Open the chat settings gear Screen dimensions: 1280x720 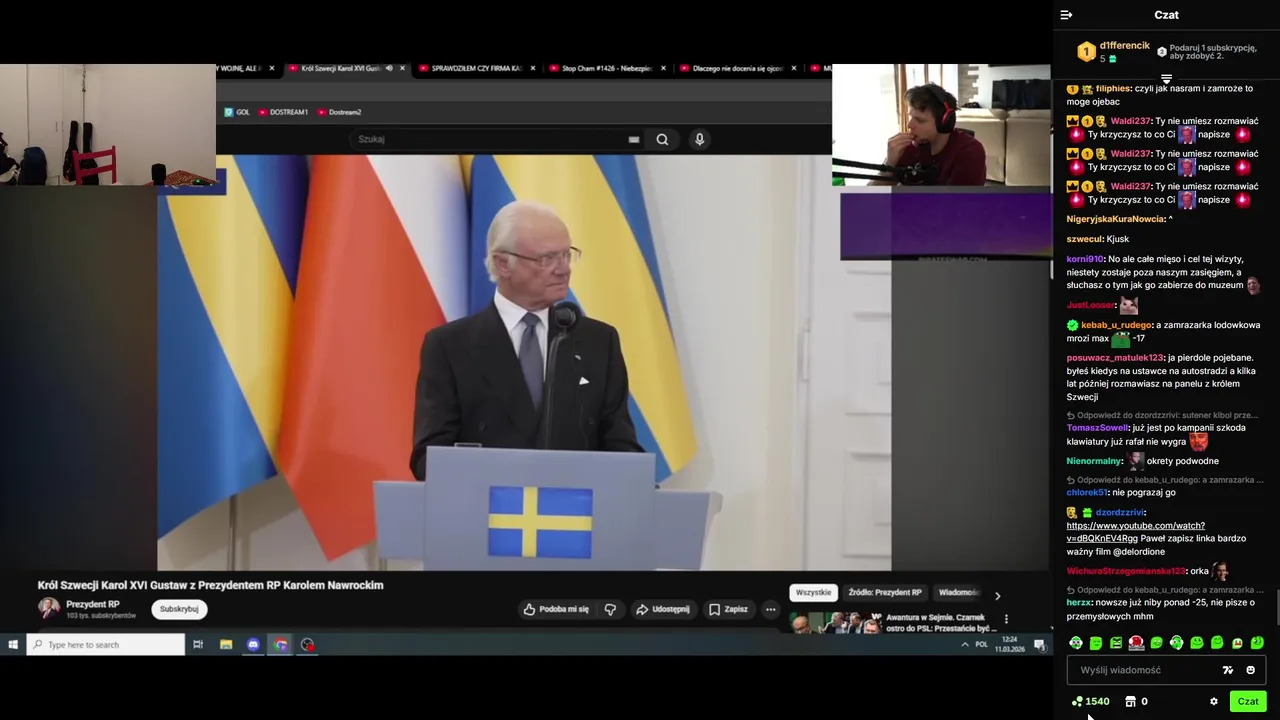tap(1214, 701)
